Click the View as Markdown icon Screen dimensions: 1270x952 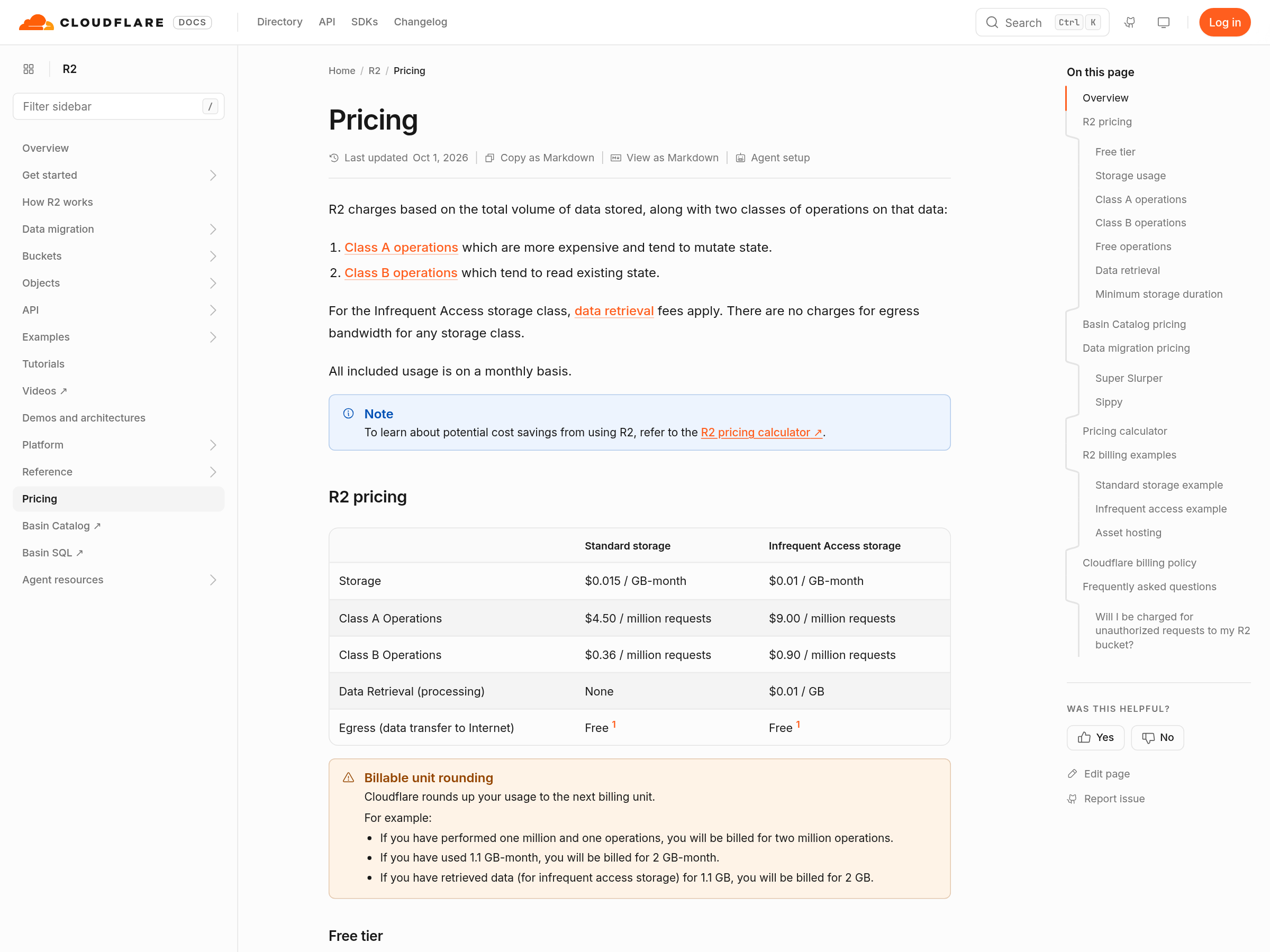click(x=615, y=158)
